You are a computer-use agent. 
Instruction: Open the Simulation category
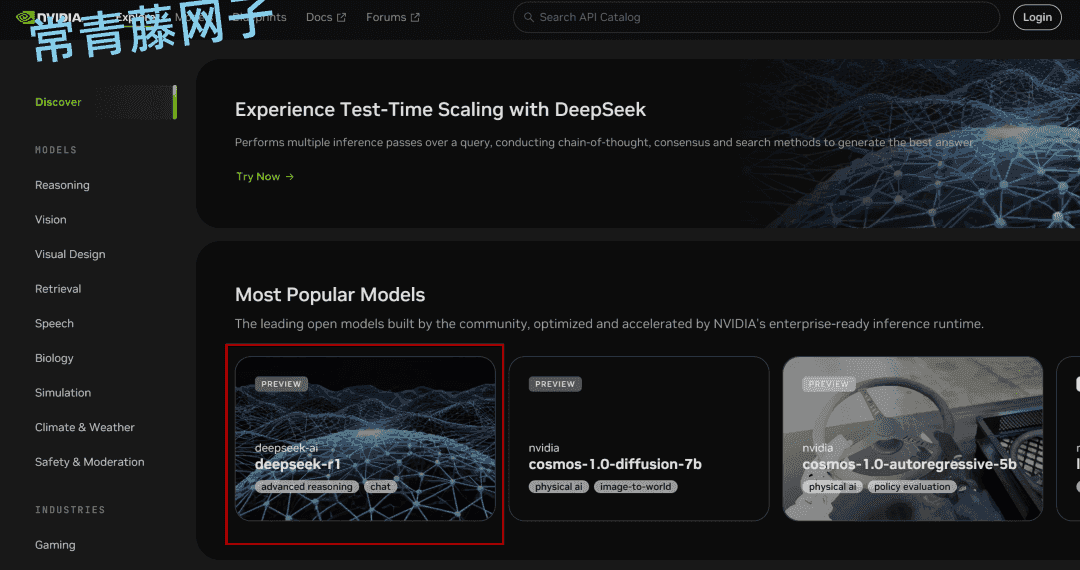click(x=63, y=392)
